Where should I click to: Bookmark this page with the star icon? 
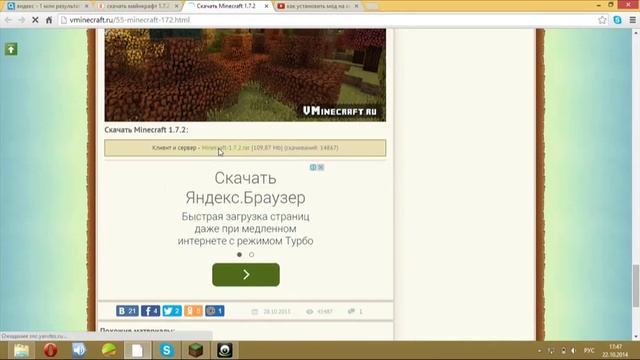tap(602, 20)
